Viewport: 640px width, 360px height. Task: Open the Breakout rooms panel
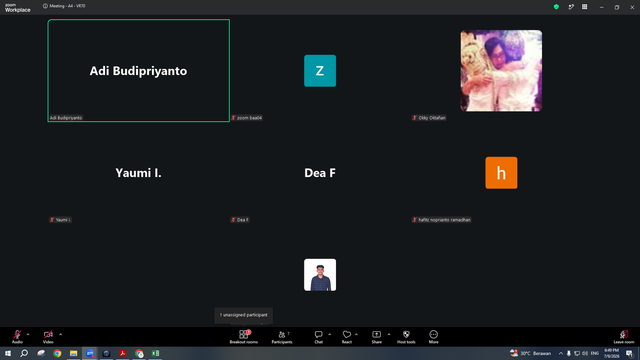pos(244,337)
